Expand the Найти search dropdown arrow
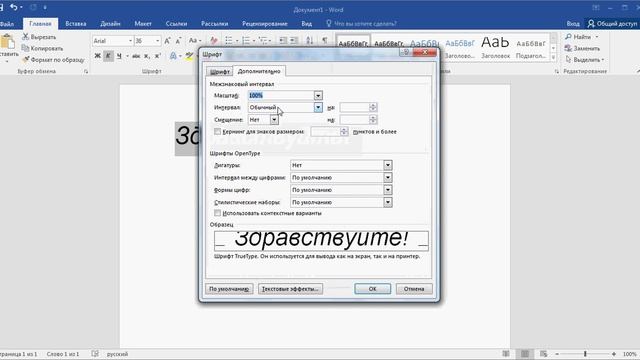This screenshot has height=360, width=640. click(x=597, y=37)
